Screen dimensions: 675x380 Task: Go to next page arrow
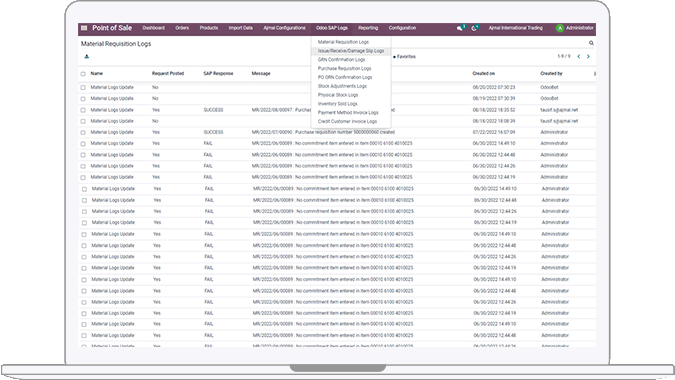coord(588,56)
